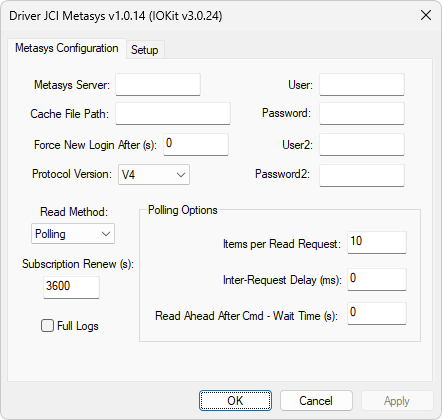Viewport: 442px width, 420px height.
Task: Click the greyed-out Apply button
Action: [397, 401]
